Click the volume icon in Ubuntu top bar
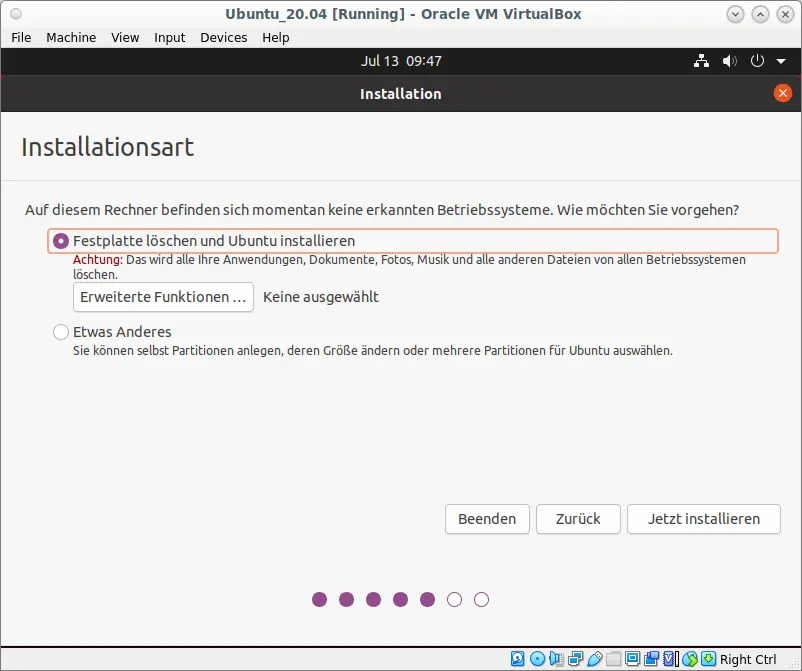 tap(729, 61)
